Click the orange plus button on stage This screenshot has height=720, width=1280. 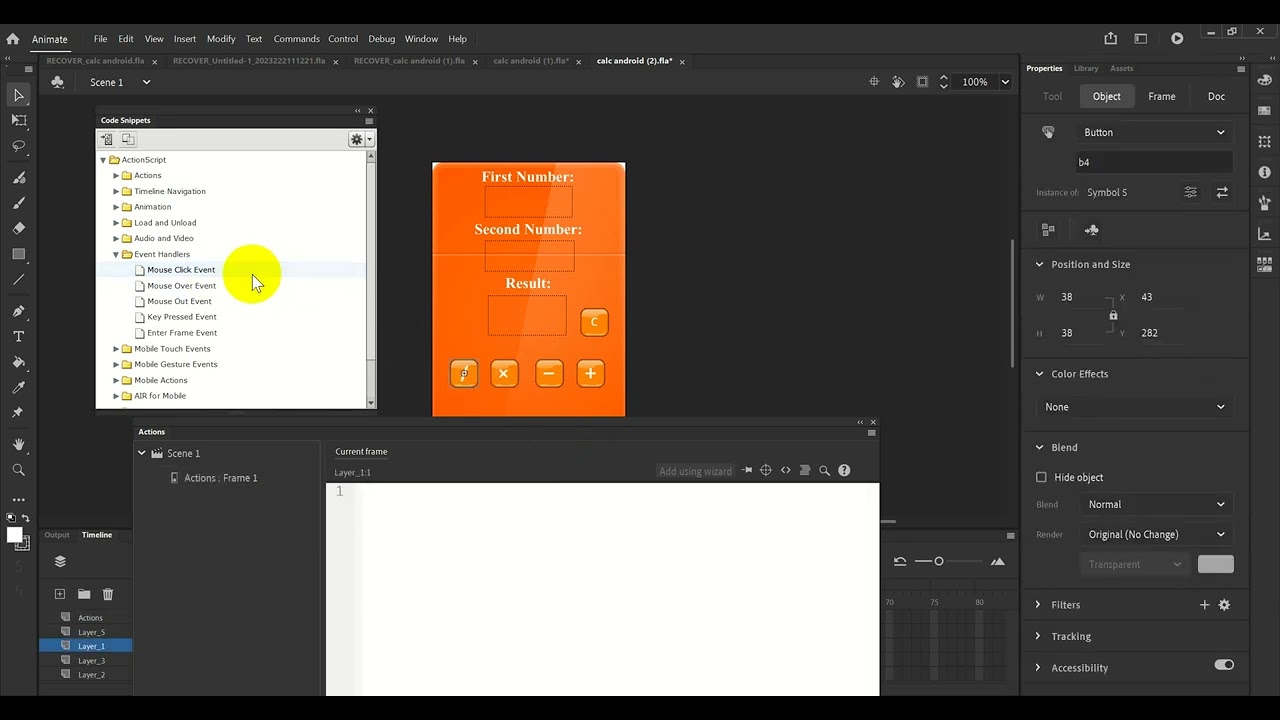pyautogui.click(x=590, y=373)
